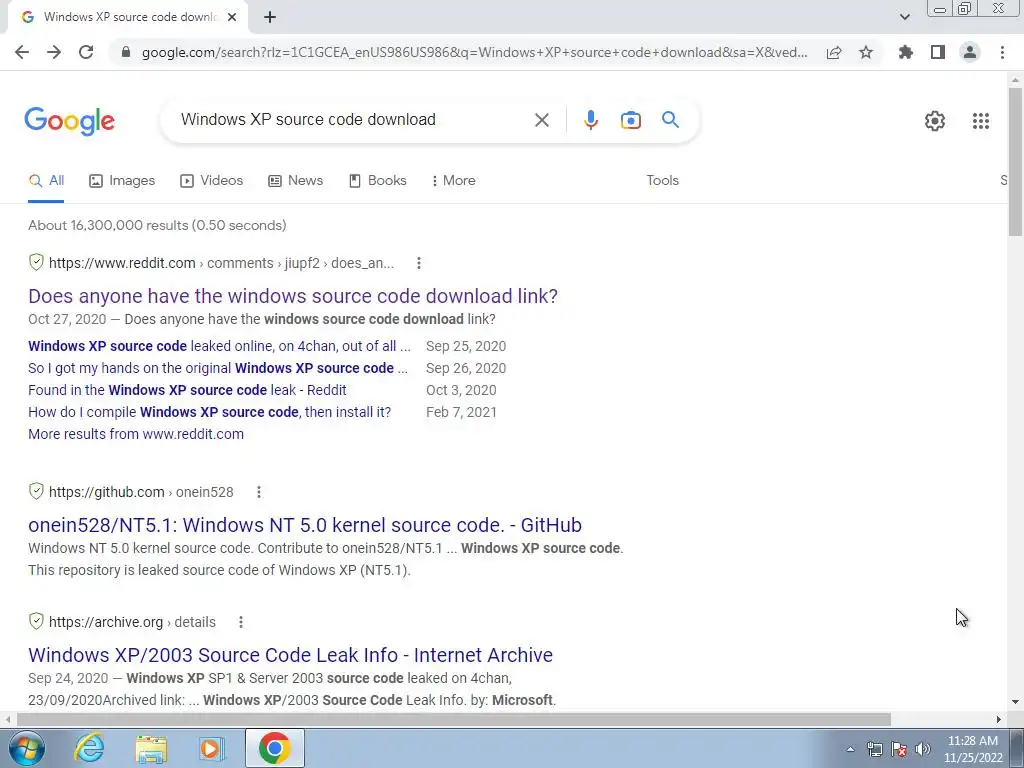
Task: Go back to the previous page
Action: [x=22, y=52]
